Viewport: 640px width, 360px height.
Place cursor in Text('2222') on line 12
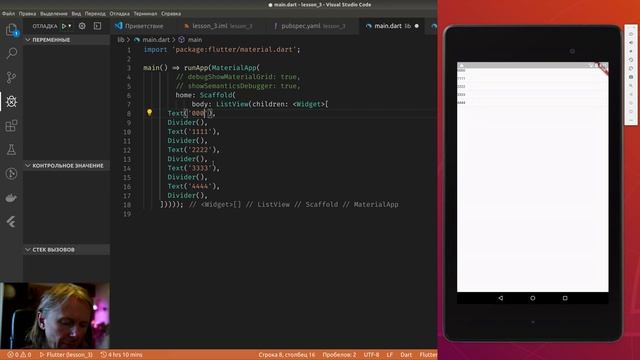193,150
